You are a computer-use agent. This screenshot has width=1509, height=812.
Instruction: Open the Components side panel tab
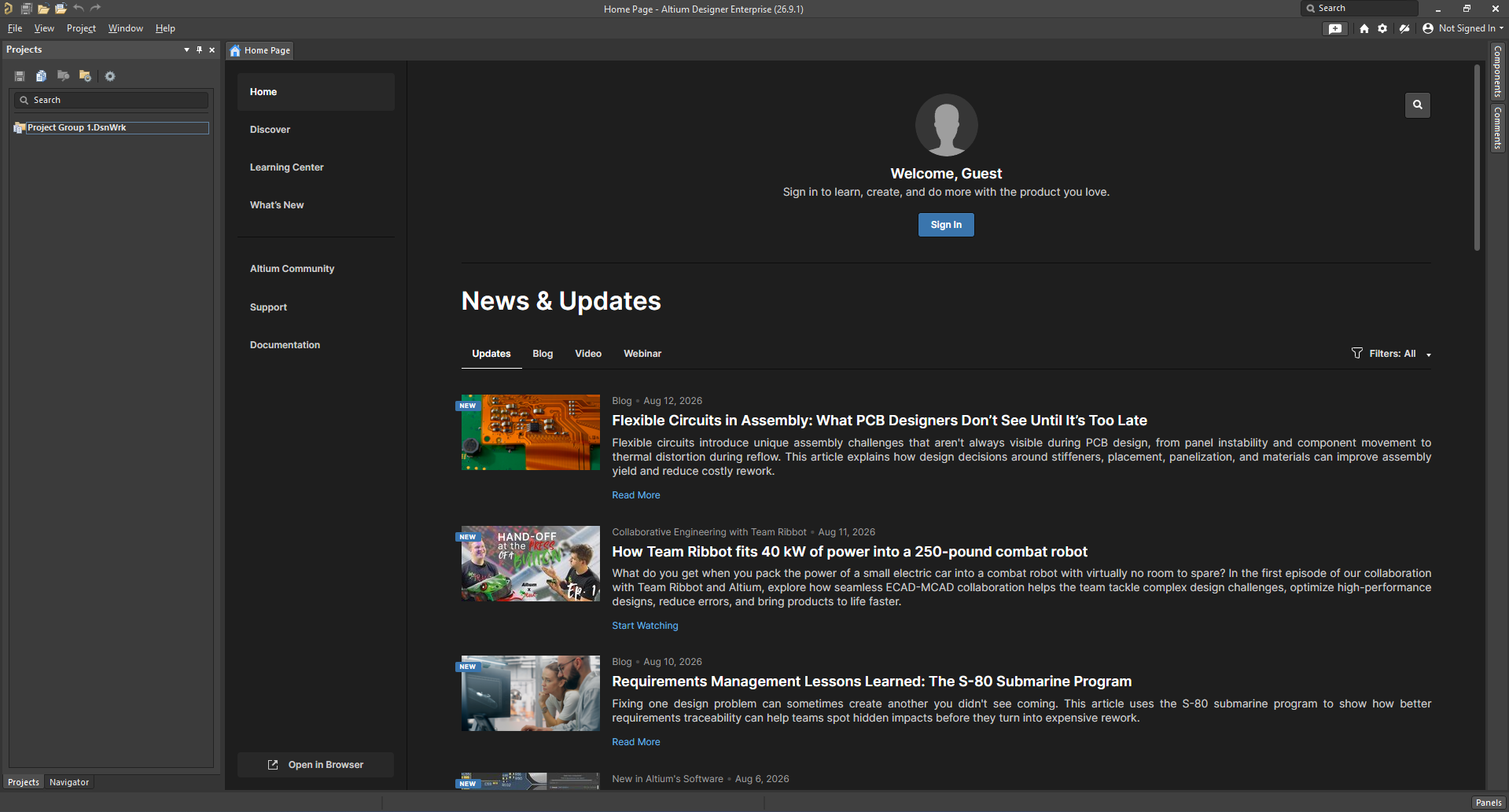click(x=1498, y=72)
